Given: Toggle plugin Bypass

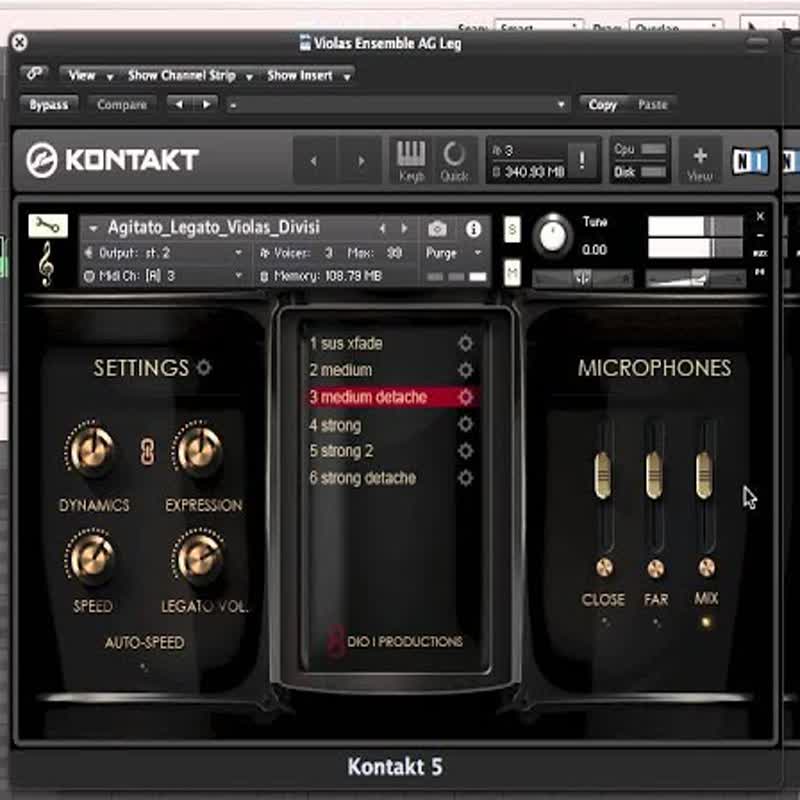Looking at the screenshot, I should 48,105.
